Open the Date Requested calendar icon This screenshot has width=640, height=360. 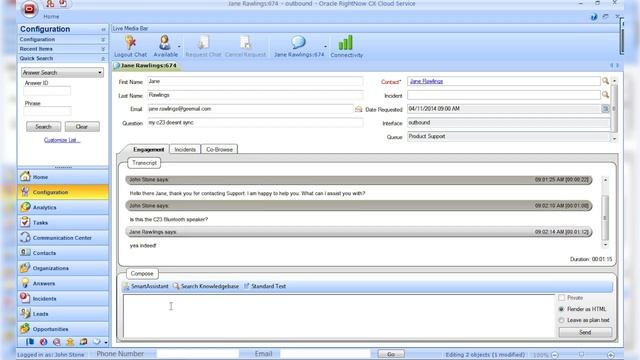tap(605, 109)
